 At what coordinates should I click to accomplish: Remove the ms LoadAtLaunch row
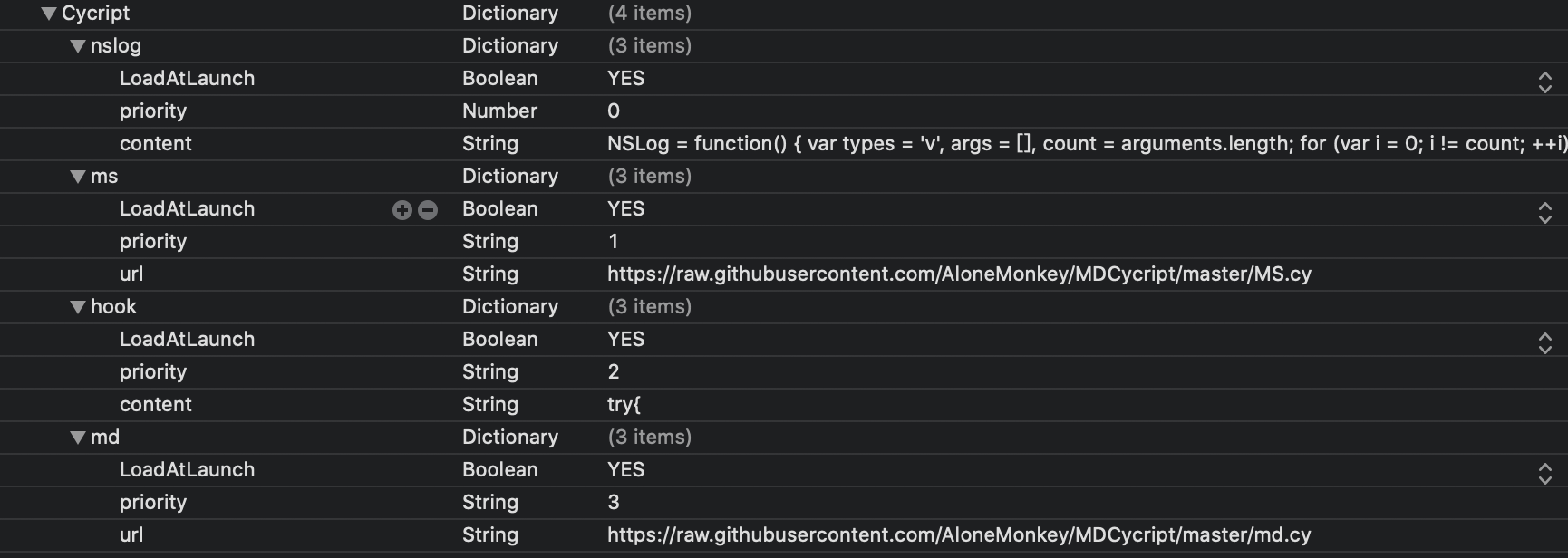coord(428,210)
